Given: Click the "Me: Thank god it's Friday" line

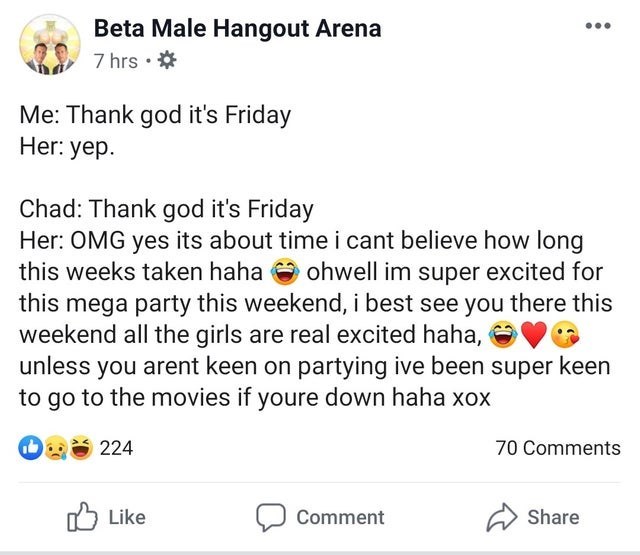Looking at the screenshot, I should pos(155,115).
